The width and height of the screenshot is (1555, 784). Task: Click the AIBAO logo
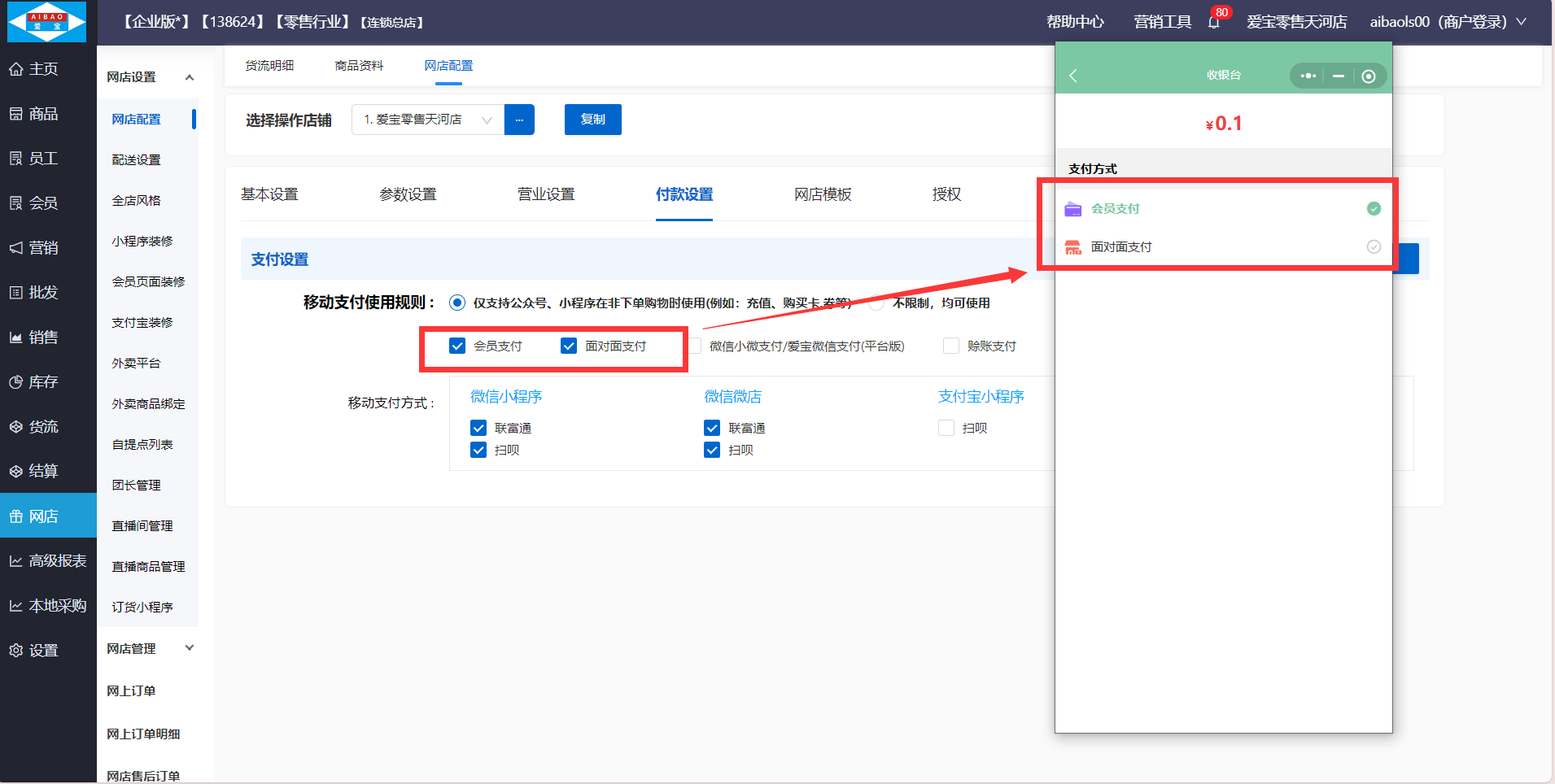coord(46,22)
